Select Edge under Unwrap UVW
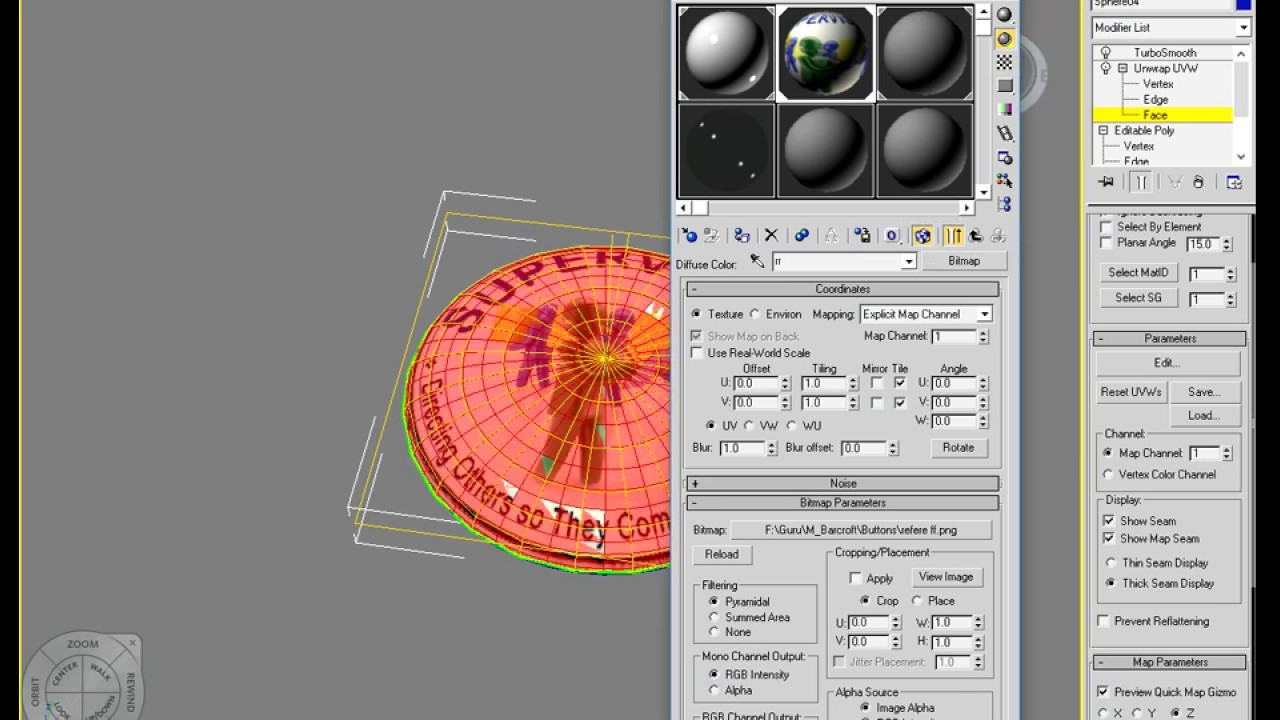 point(1156,100)
